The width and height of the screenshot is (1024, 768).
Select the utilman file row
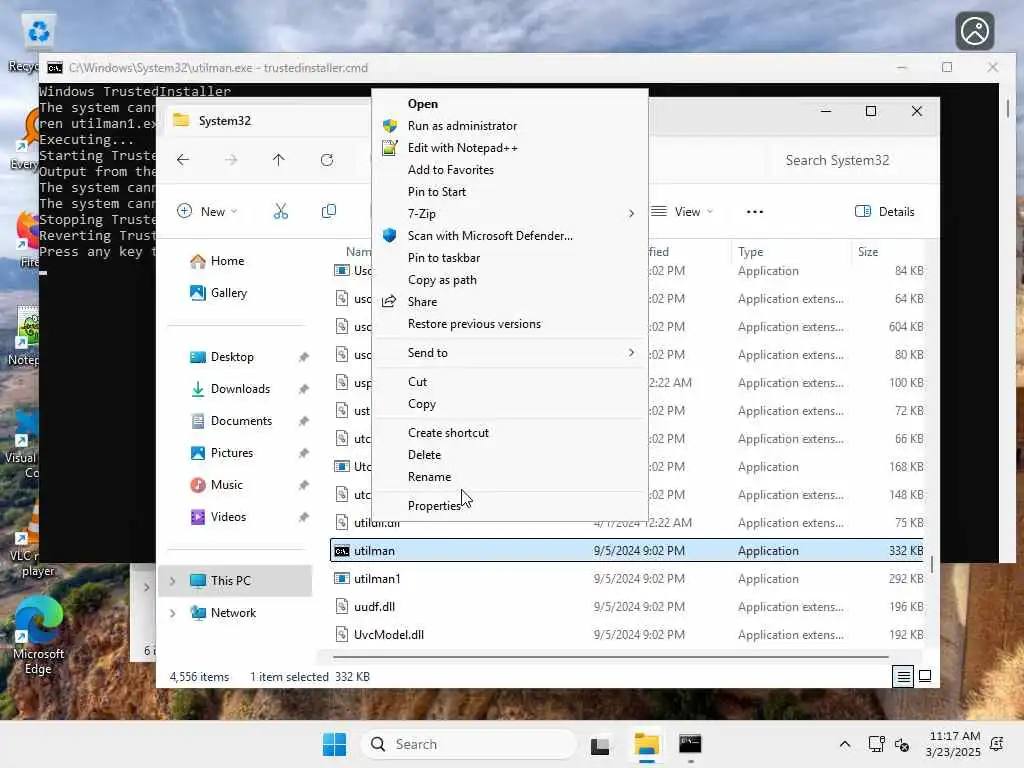[x=627, y=551]
